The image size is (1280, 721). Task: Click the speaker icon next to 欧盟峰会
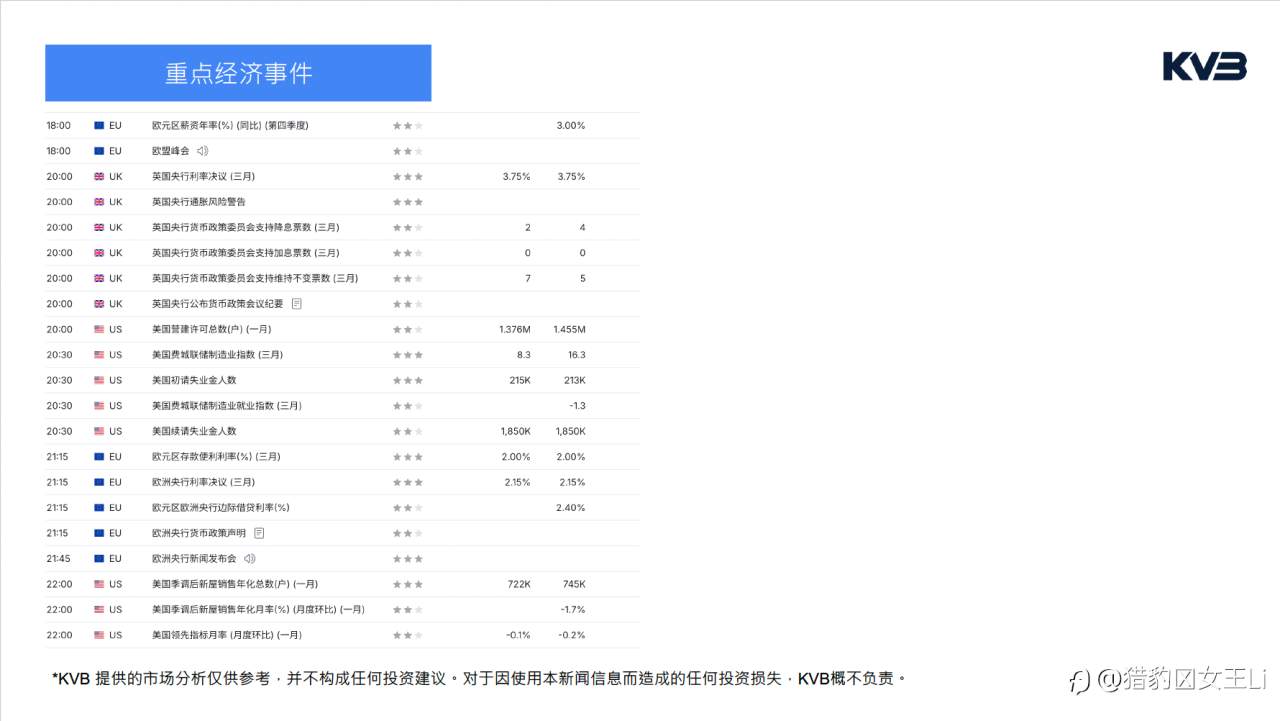tap(203, 151)
